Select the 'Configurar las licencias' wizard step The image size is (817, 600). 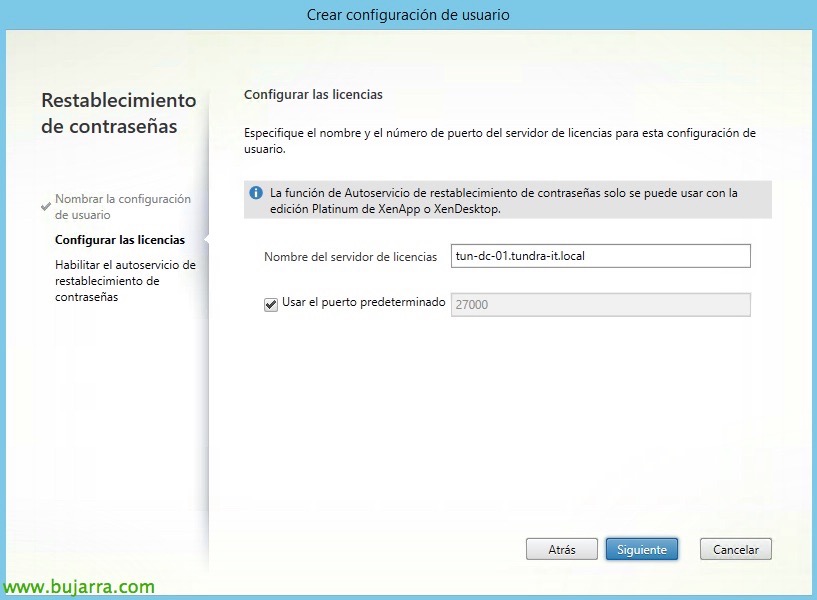click(120, 240)
